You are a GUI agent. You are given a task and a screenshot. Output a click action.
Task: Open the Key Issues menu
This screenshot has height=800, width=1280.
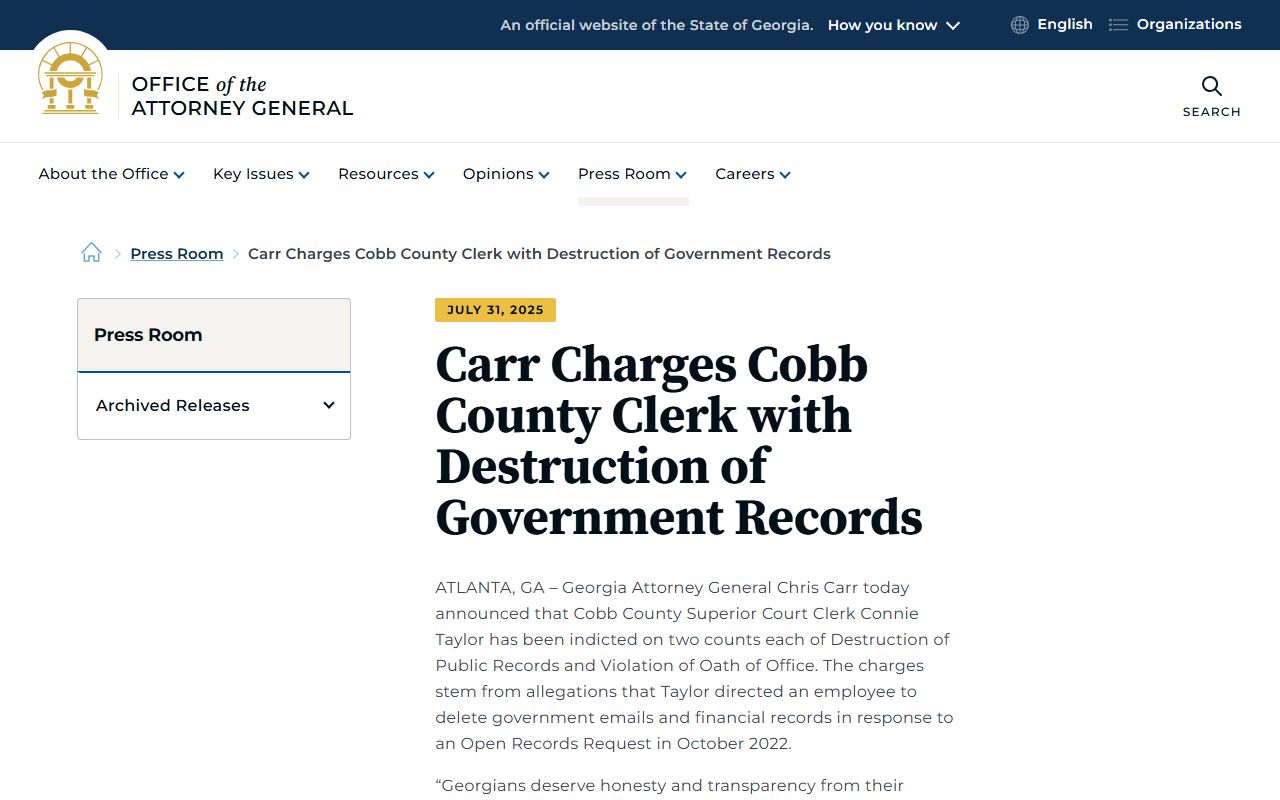[261, 174]
